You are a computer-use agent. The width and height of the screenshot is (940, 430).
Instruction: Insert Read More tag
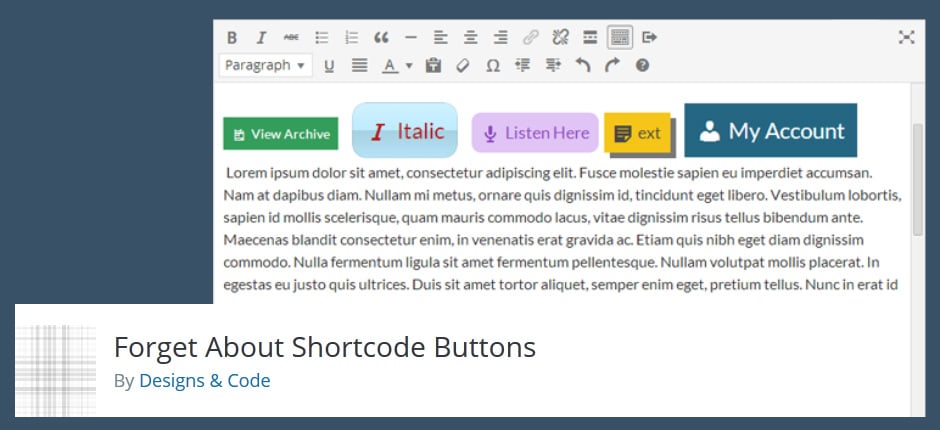(x=590, y=38)
